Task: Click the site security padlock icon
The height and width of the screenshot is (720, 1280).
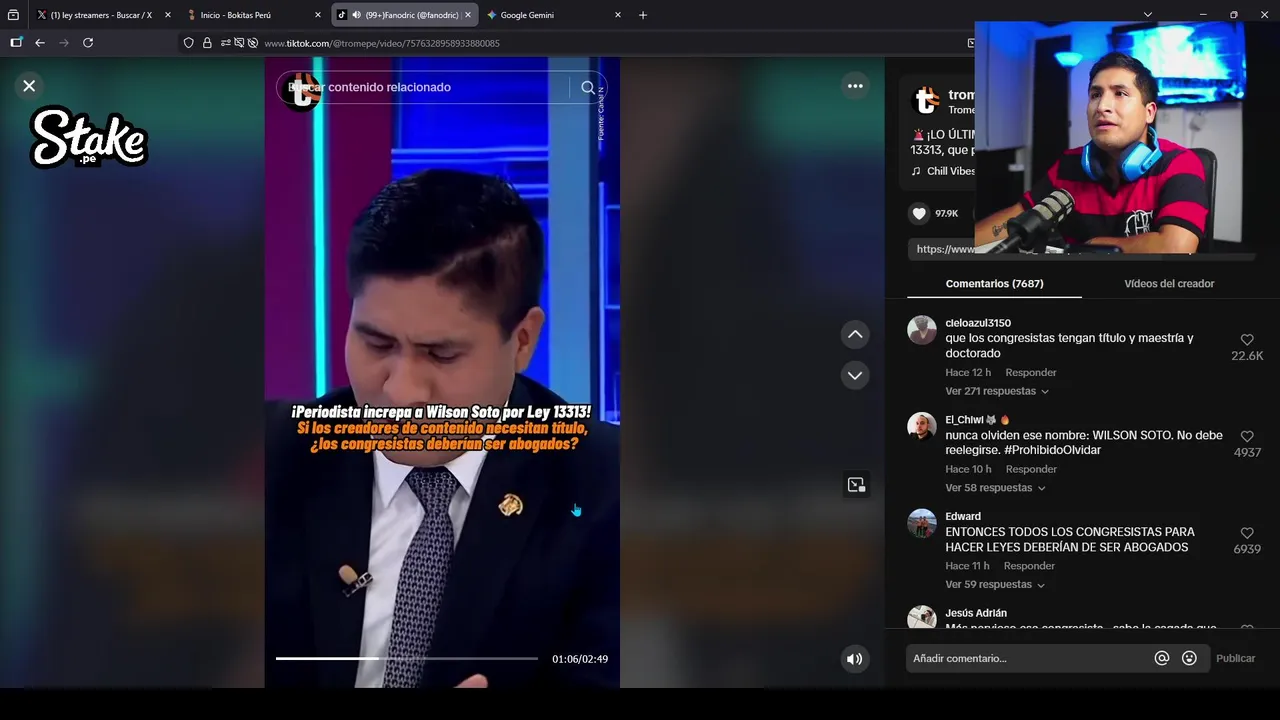Action: (207, 43)
